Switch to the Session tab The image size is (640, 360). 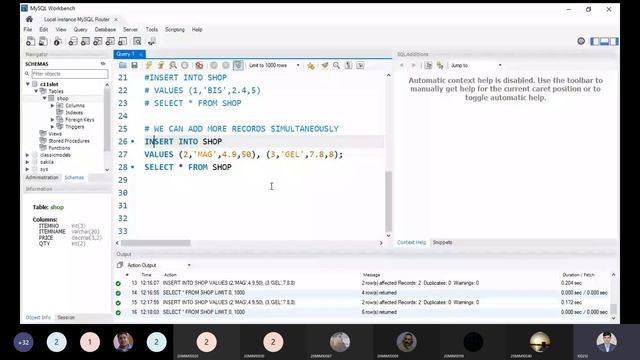[x=66, y=317]
